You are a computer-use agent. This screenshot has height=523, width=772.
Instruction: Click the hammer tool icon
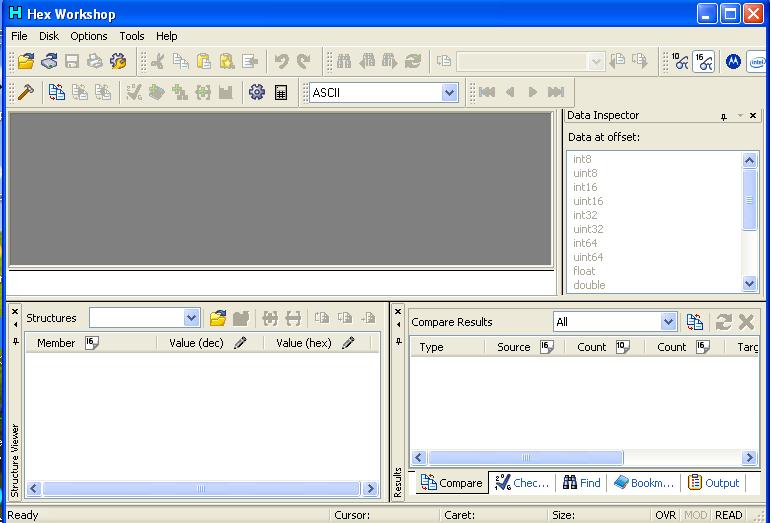point(26,93)
